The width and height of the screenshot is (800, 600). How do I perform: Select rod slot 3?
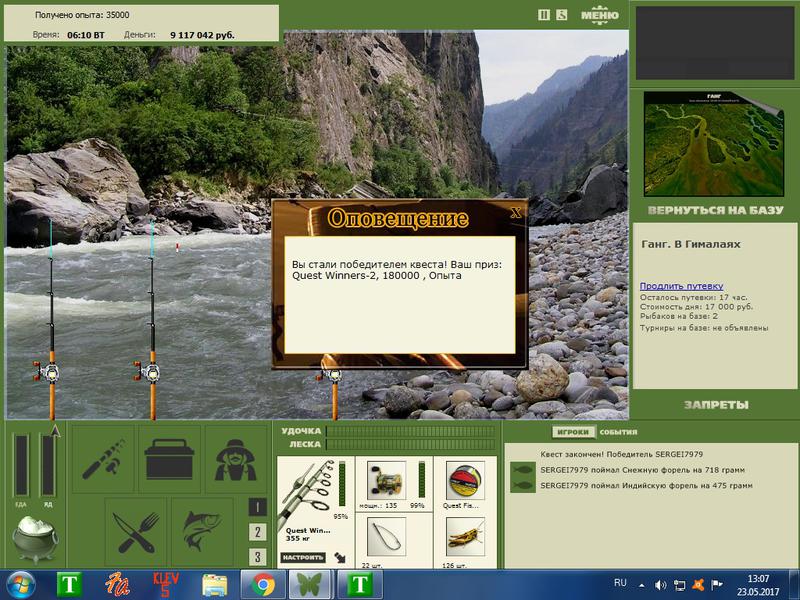(257, 557)
